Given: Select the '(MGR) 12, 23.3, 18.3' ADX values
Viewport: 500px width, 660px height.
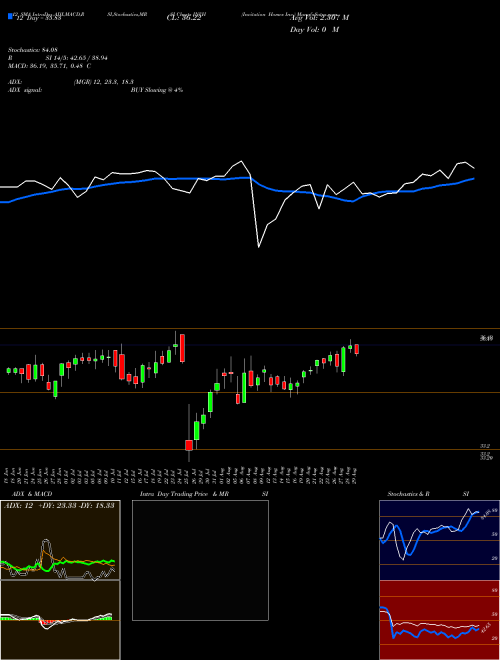Looking at the screenshot, I should 104,82.
